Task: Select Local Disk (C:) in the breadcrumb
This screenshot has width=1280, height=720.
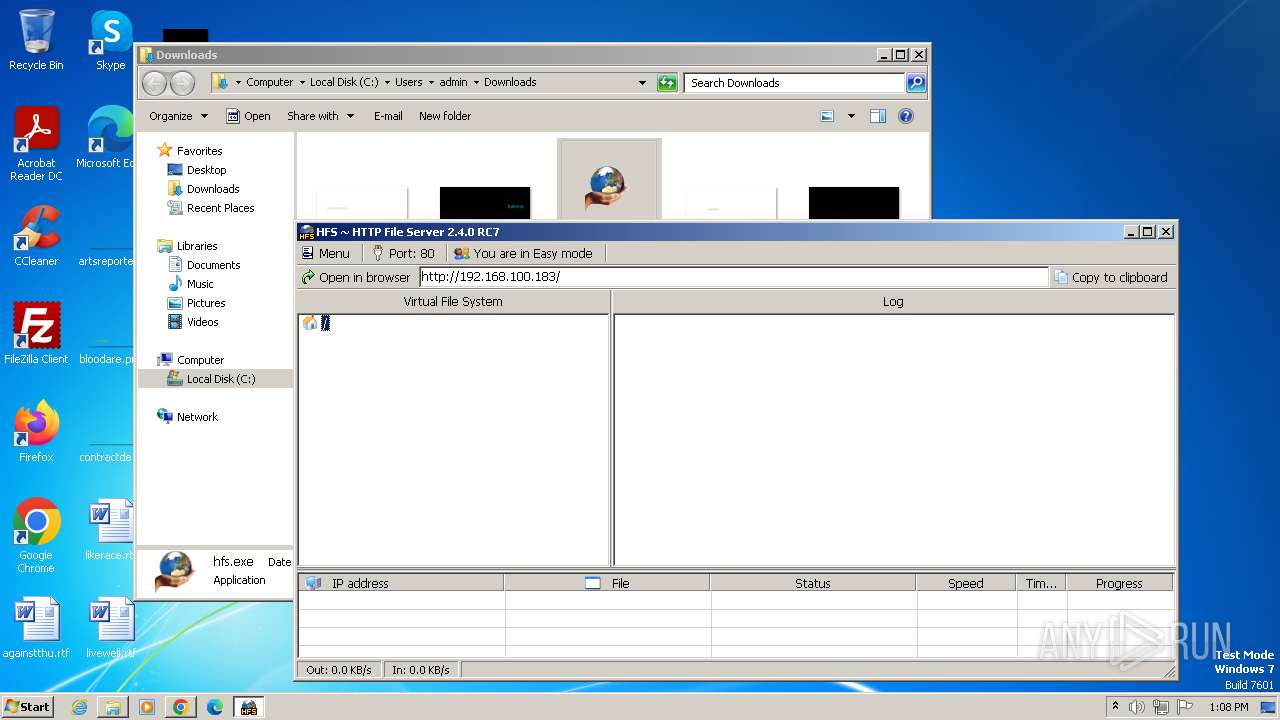Action: tap(343, 82)
